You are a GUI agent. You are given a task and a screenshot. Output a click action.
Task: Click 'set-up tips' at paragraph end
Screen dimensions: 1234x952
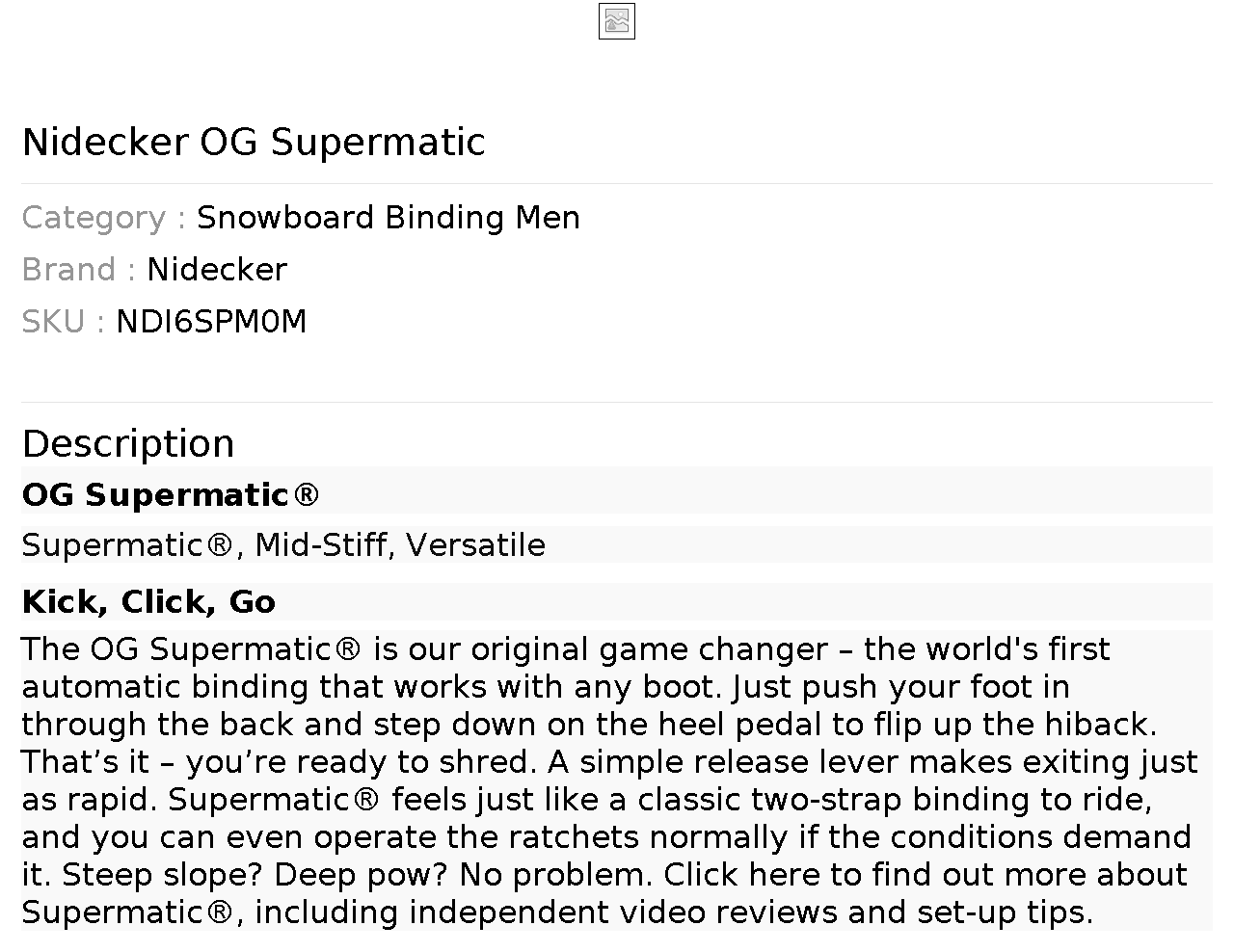click(x=1003, y=912)
